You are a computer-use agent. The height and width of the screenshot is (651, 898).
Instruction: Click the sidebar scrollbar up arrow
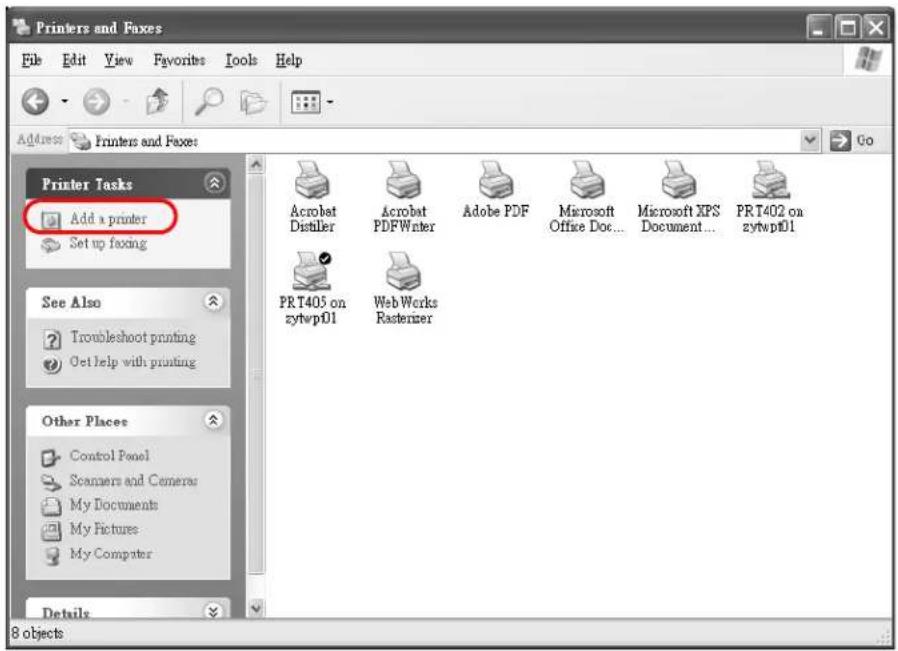coord(256,165)
